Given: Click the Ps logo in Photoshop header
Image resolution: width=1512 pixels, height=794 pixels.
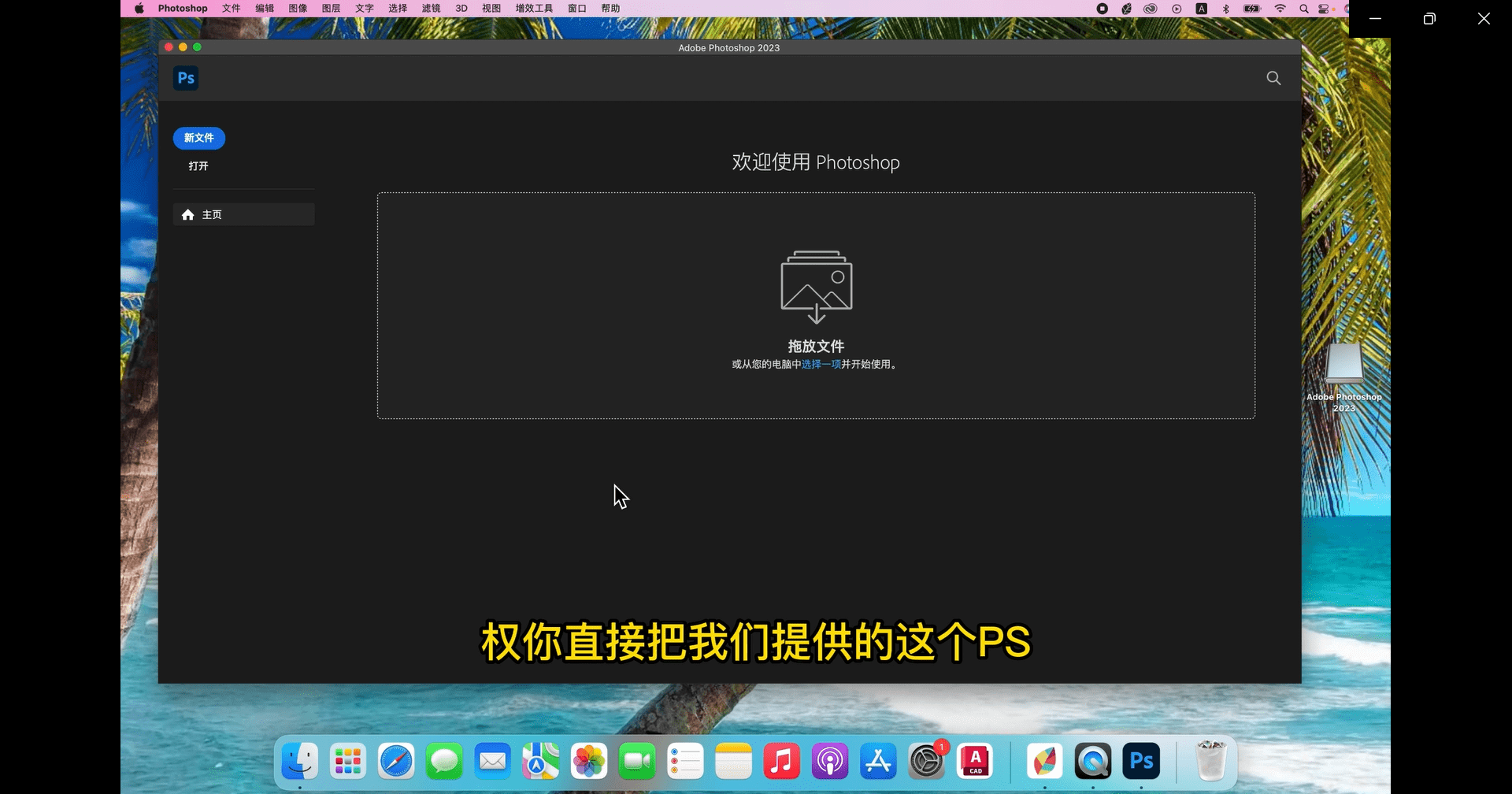Looking at the screenshot, I should [186, 78].
